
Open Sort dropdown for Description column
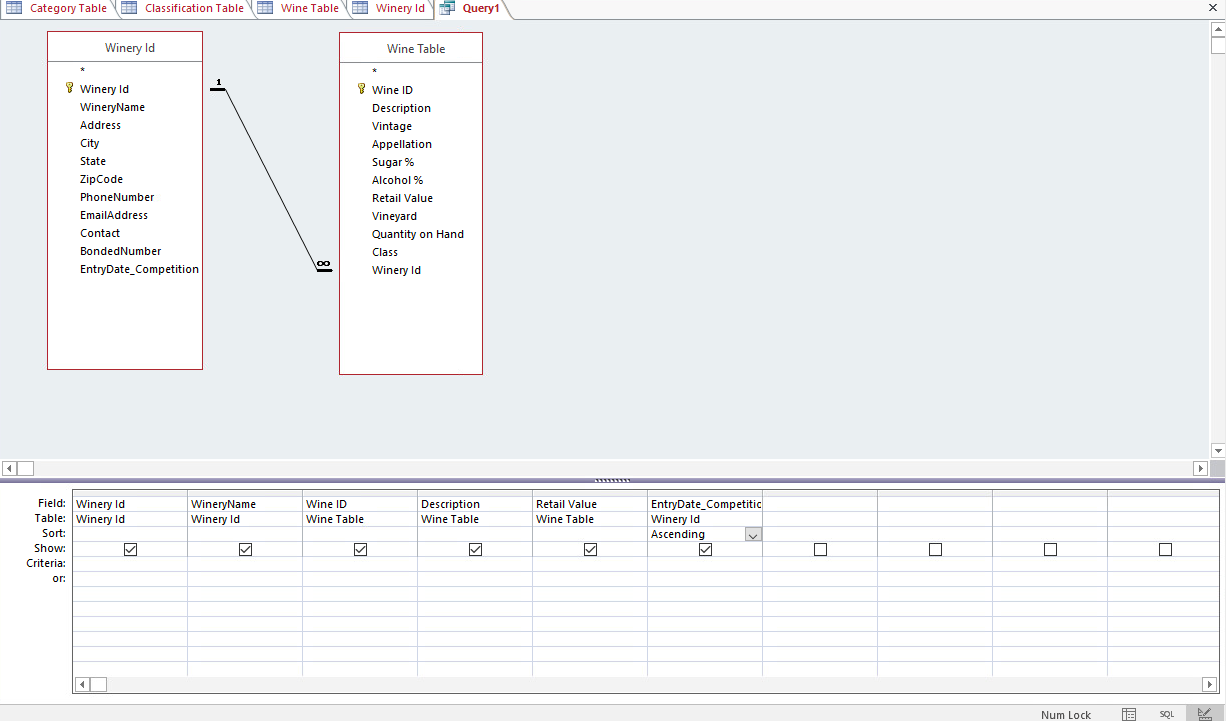[x=475, y=533]
